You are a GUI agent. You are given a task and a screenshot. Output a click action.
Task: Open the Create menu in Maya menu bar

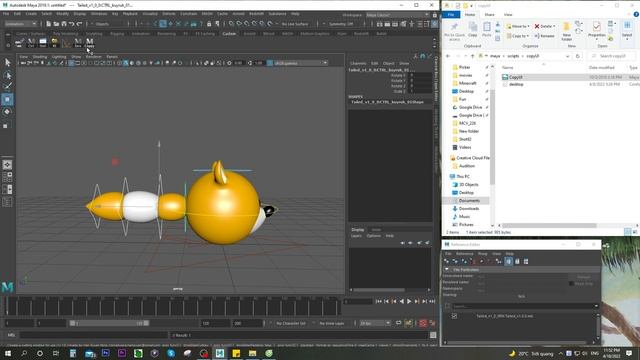[x=31, y=14]
